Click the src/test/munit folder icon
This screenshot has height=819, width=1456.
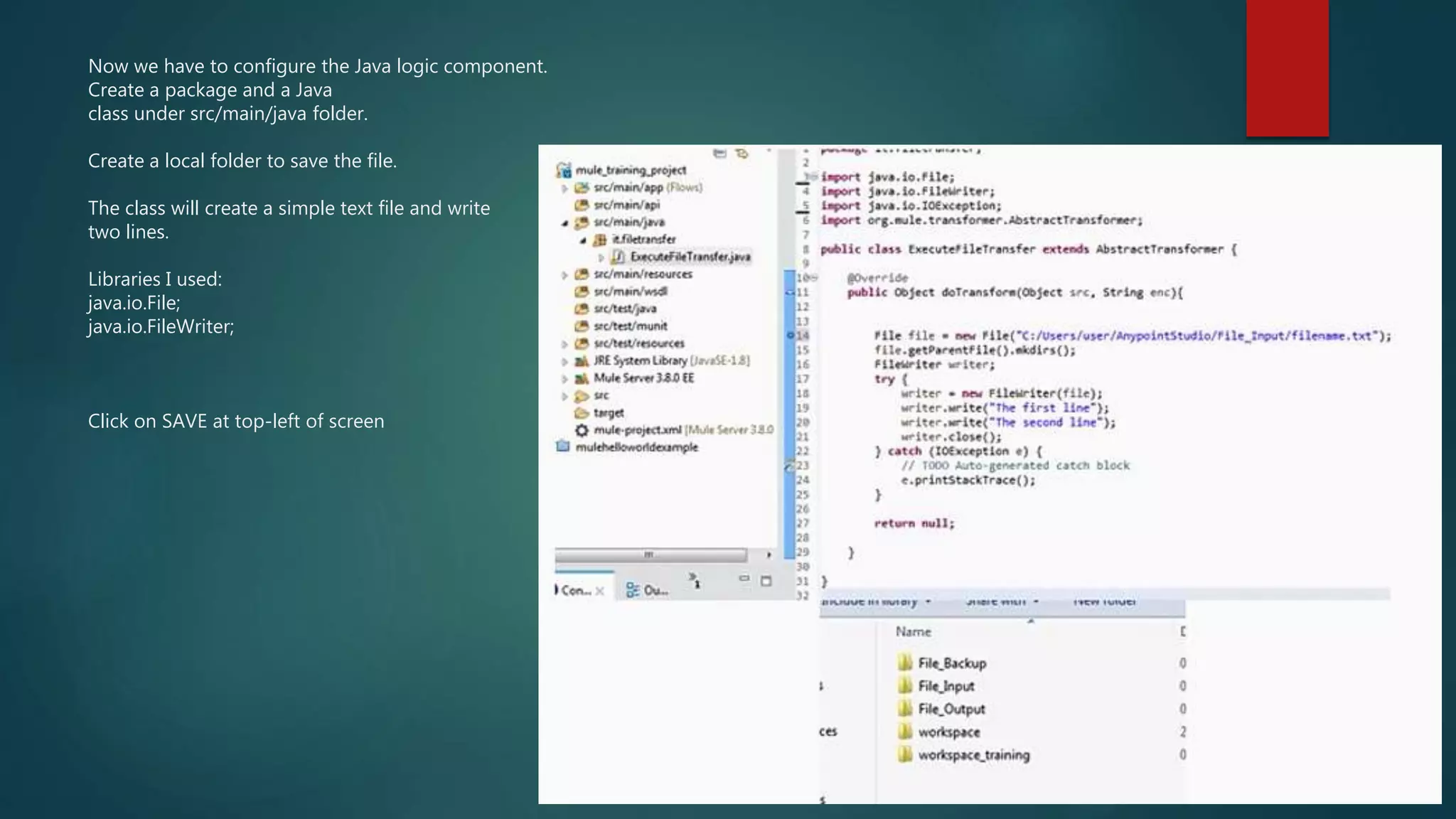pos(582,326)
